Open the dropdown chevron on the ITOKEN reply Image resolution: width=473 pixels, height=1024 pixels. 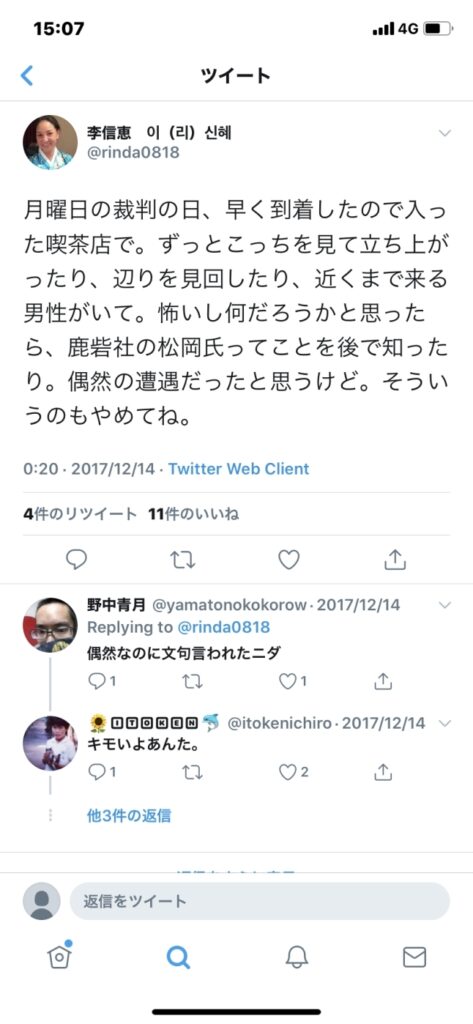445,723
